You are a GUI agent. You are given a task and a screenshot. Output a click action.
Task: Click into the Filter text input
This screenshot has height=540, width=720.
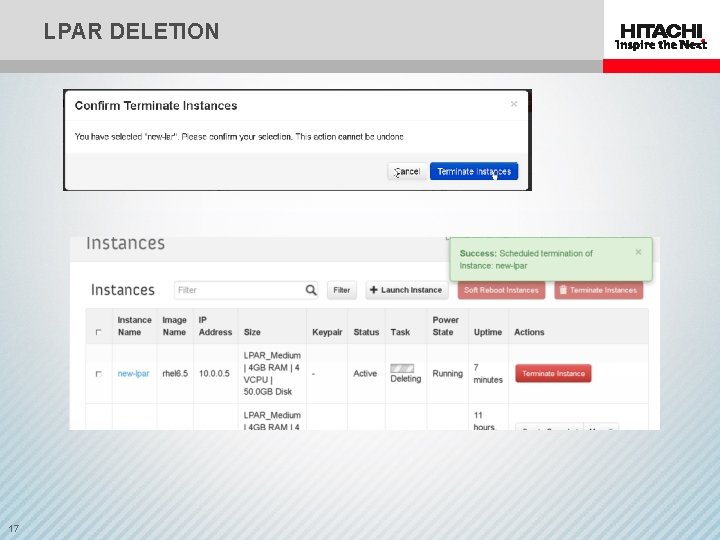[240, 290]
